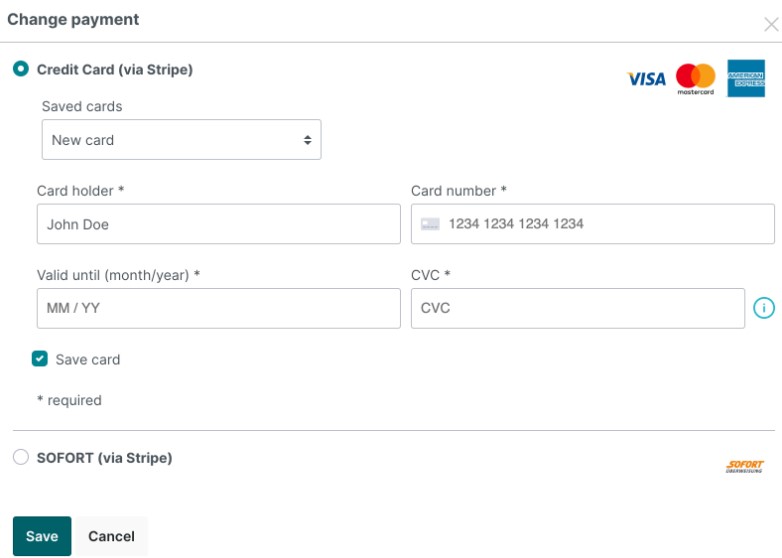
Task: Close the Change payment dialog
Action: pyautogui.click(x=772, y=26)
